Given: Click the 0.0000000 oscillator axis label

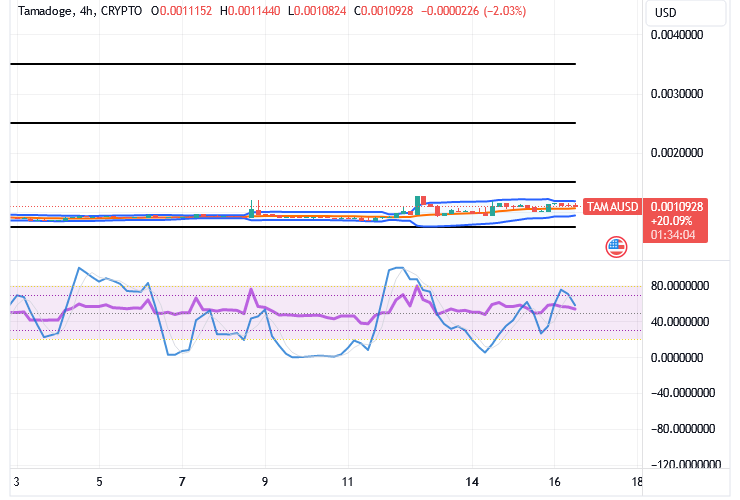Looking at the screenshot, I should pyautogui.click(x=677, y=358).
